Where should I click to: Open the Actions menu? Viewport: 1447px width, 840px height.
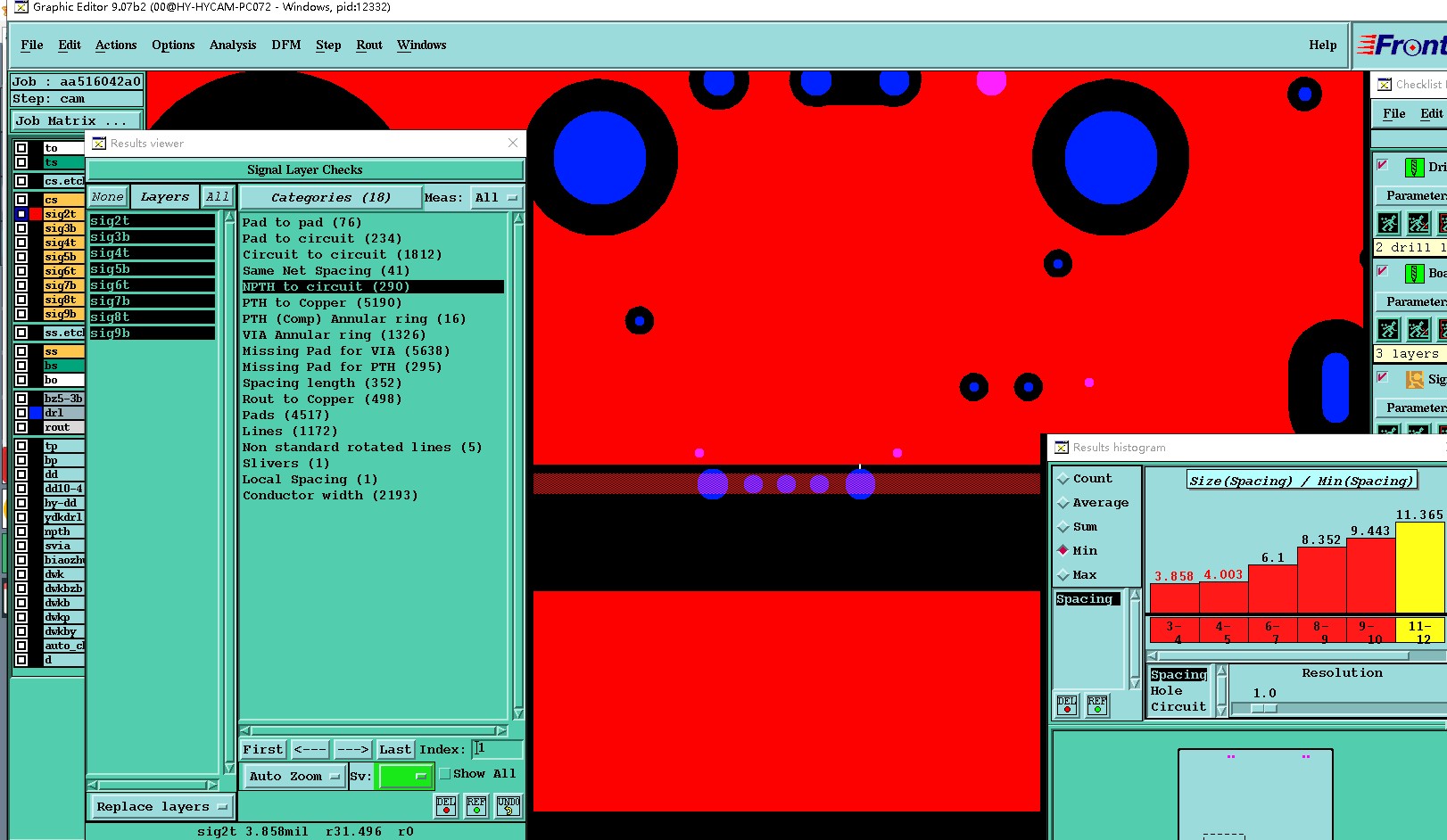(116, 45)
